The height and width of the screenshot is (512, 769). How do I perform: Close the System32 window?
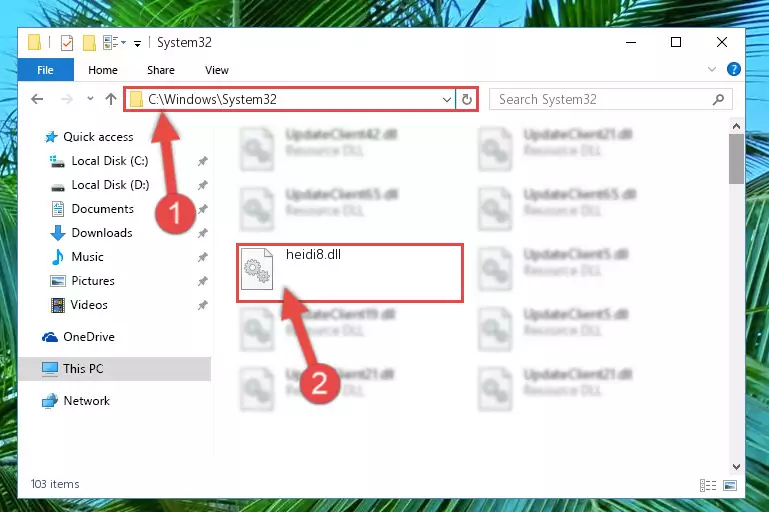point(722,43)
